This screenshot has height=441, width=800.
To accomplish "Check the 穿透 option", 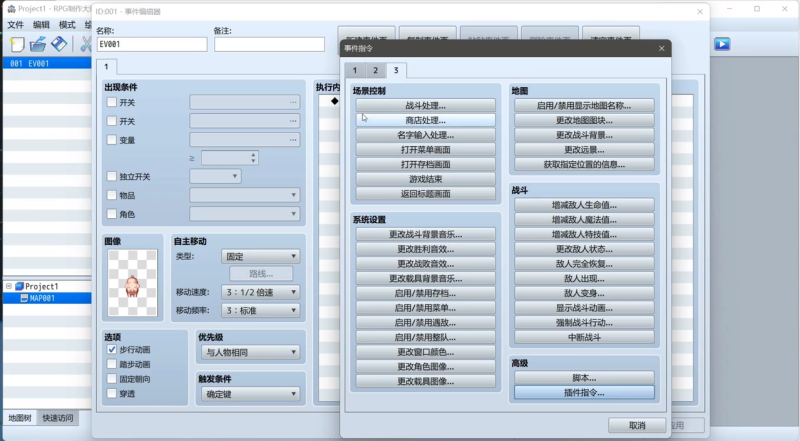I will tap(112, 394).
